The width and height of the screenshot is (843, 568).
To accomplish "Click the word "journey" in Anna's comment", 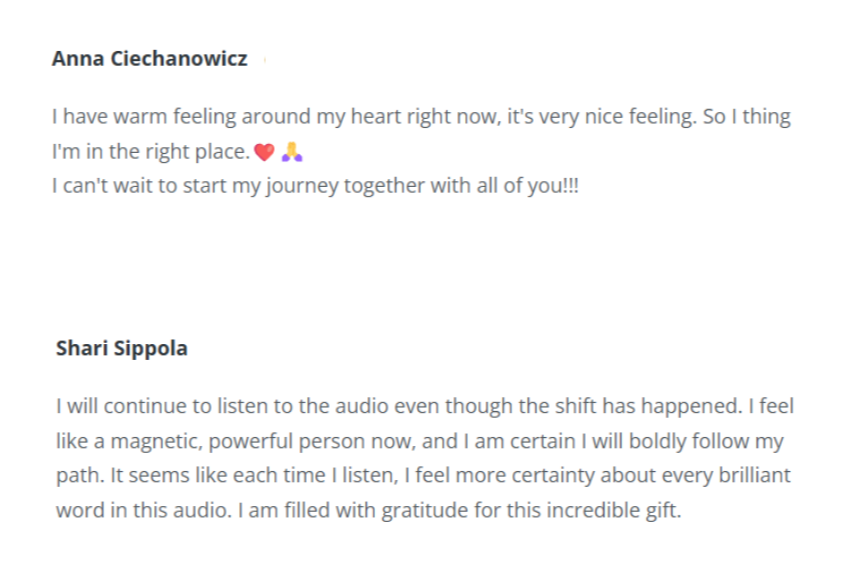I will [302, 186].
